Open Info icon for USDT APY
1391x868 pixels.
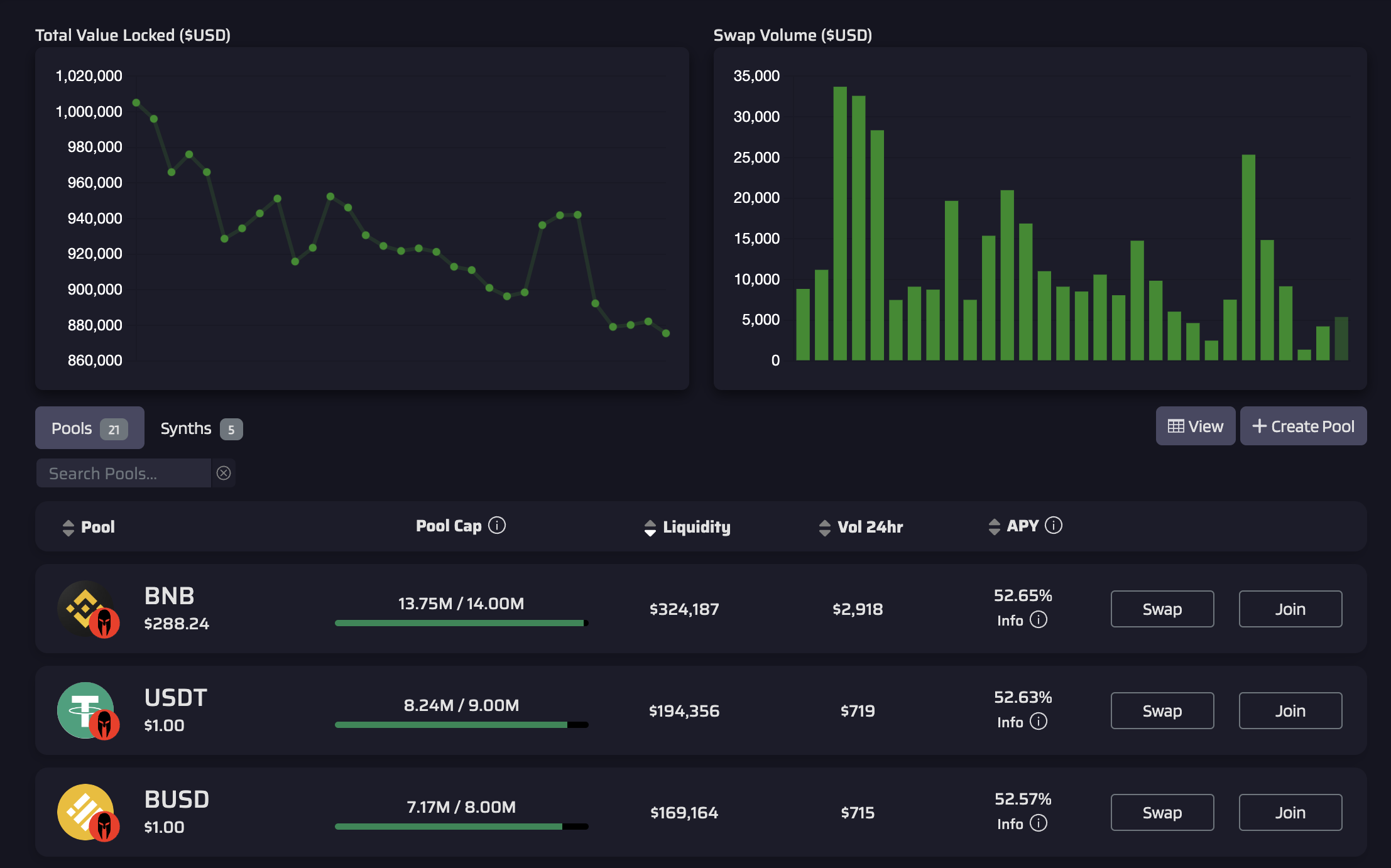point(1039,722)
